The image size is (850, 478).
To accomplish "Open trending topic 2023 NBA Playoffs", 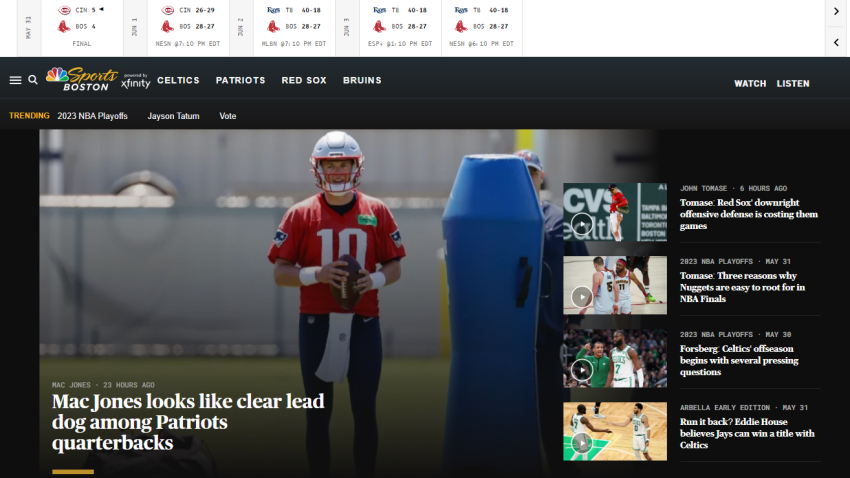I will coord(93,116).
